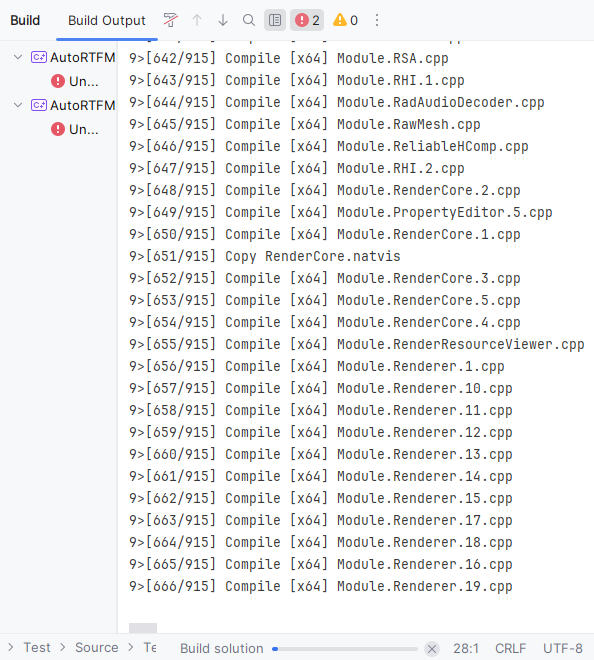Select first error item under AutoRTFM

click(x=75, y=81)
